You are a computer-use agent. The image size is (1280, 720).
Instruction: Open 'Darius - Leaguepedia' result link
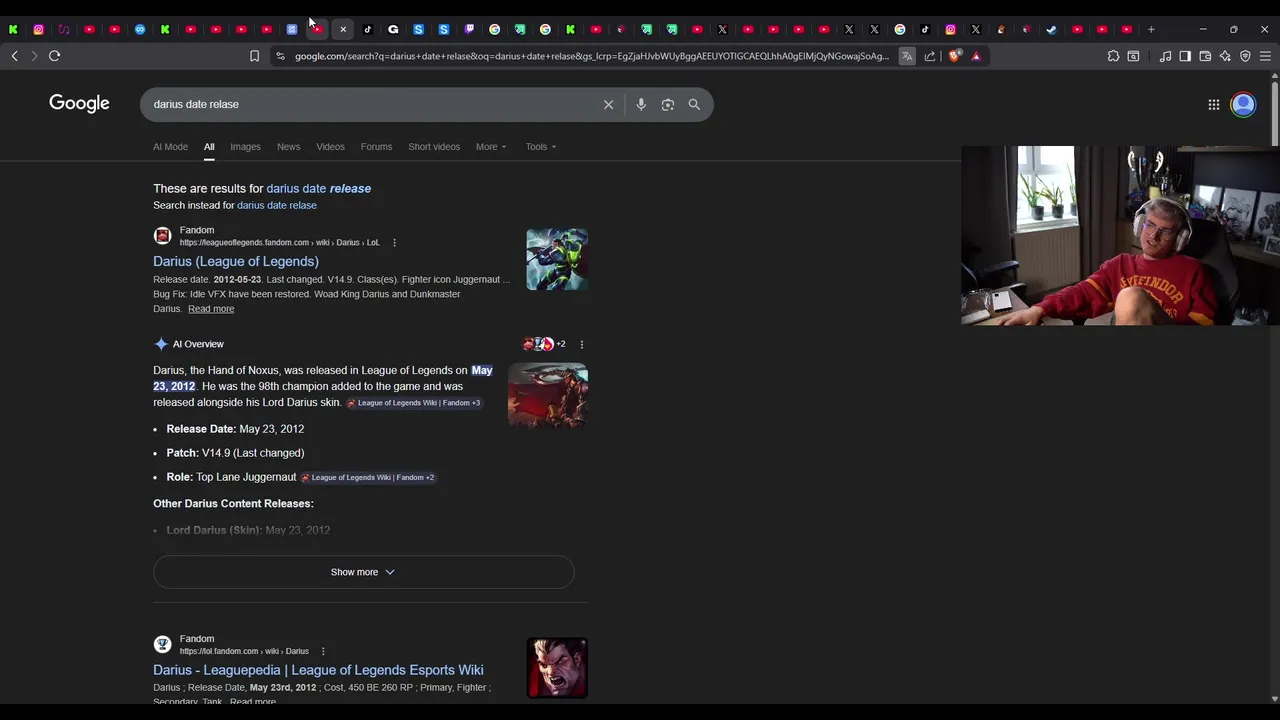point(318,670)
